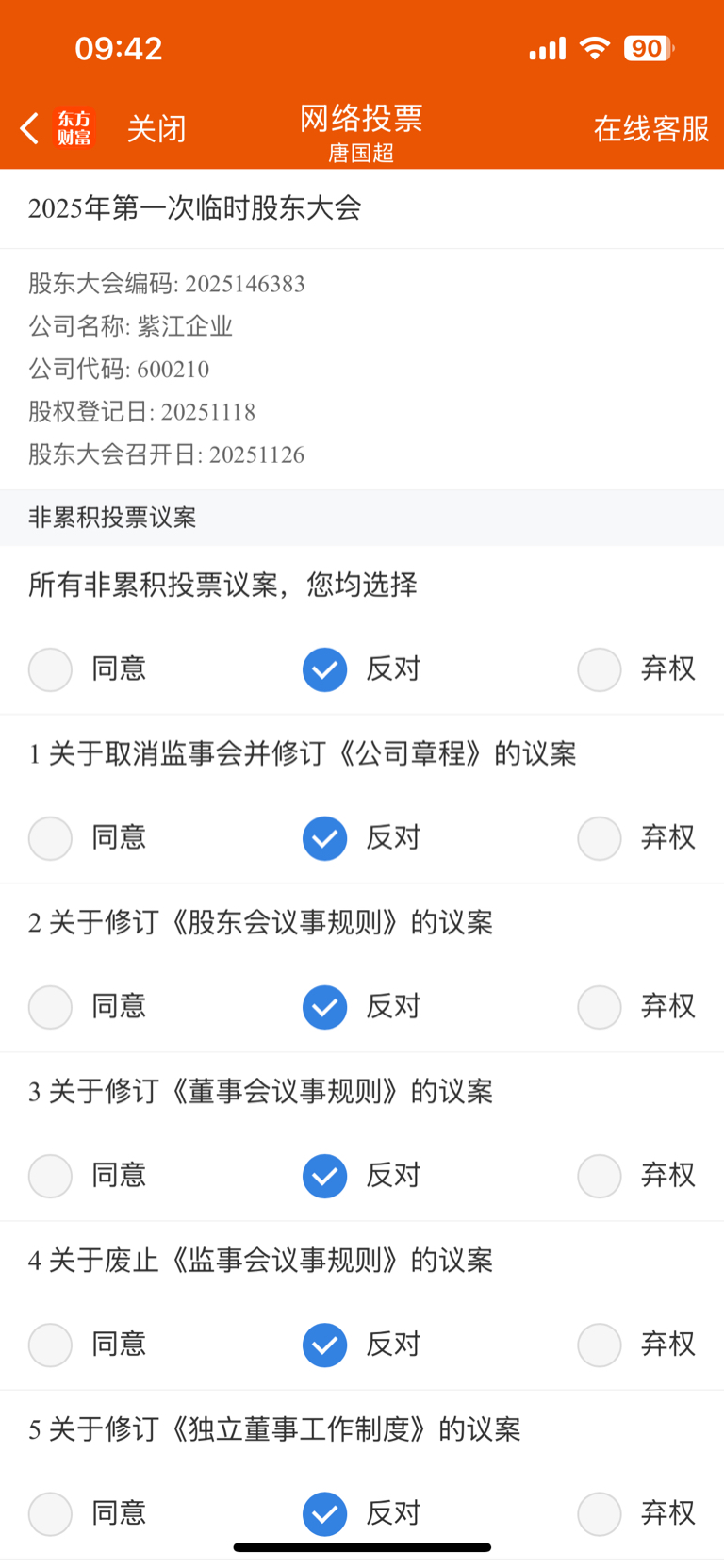Tap the 非累积投票议案 section header
724x1568 pixels.
(112, 518)
